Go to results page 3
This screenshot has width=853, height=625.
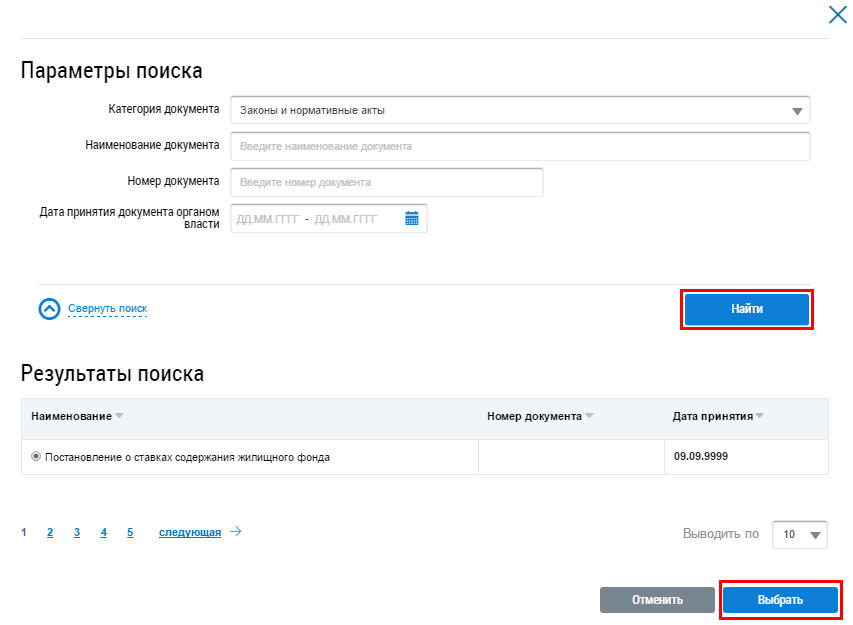pos(77,533)
